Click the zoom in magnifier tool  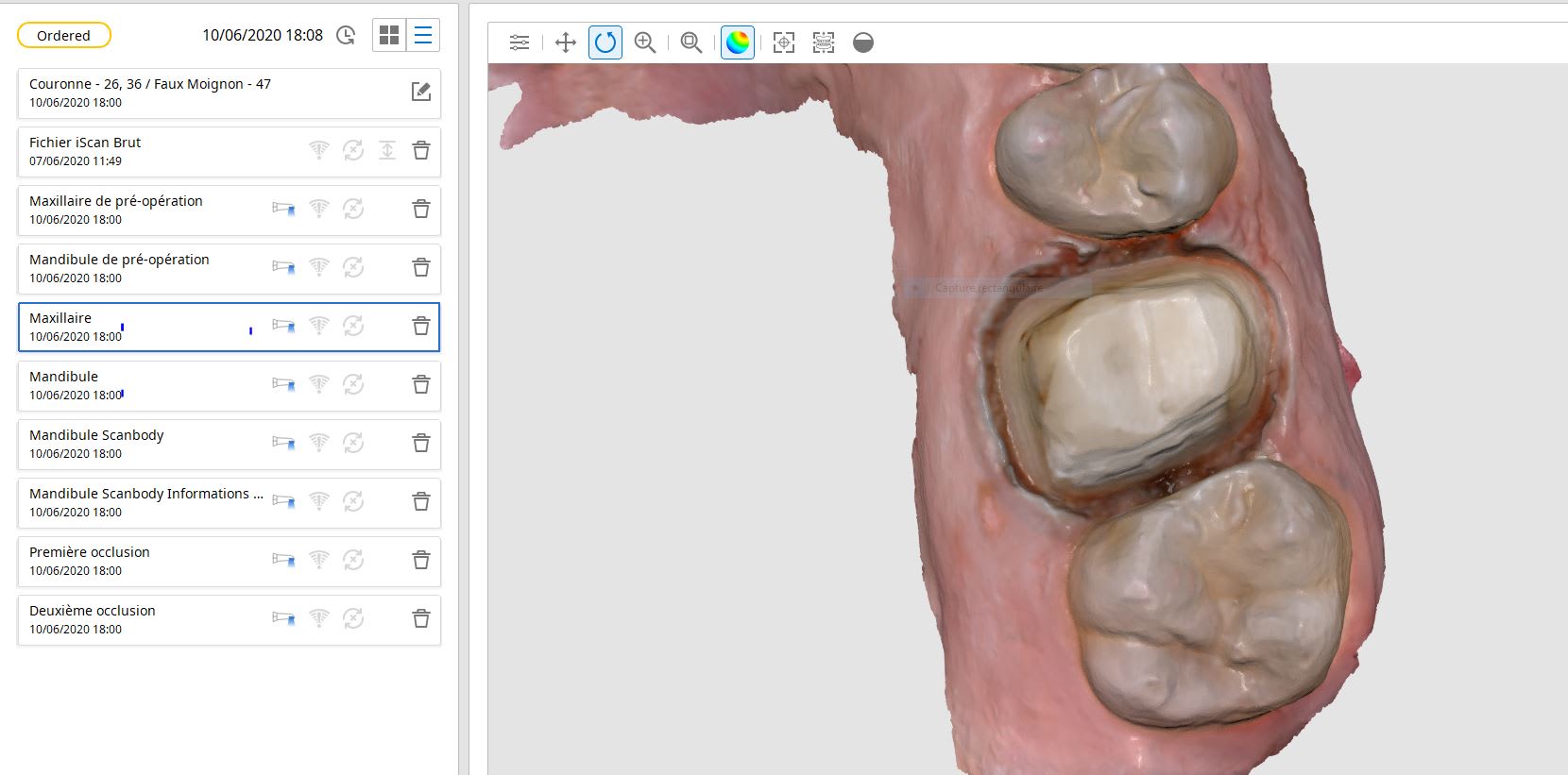645,42
